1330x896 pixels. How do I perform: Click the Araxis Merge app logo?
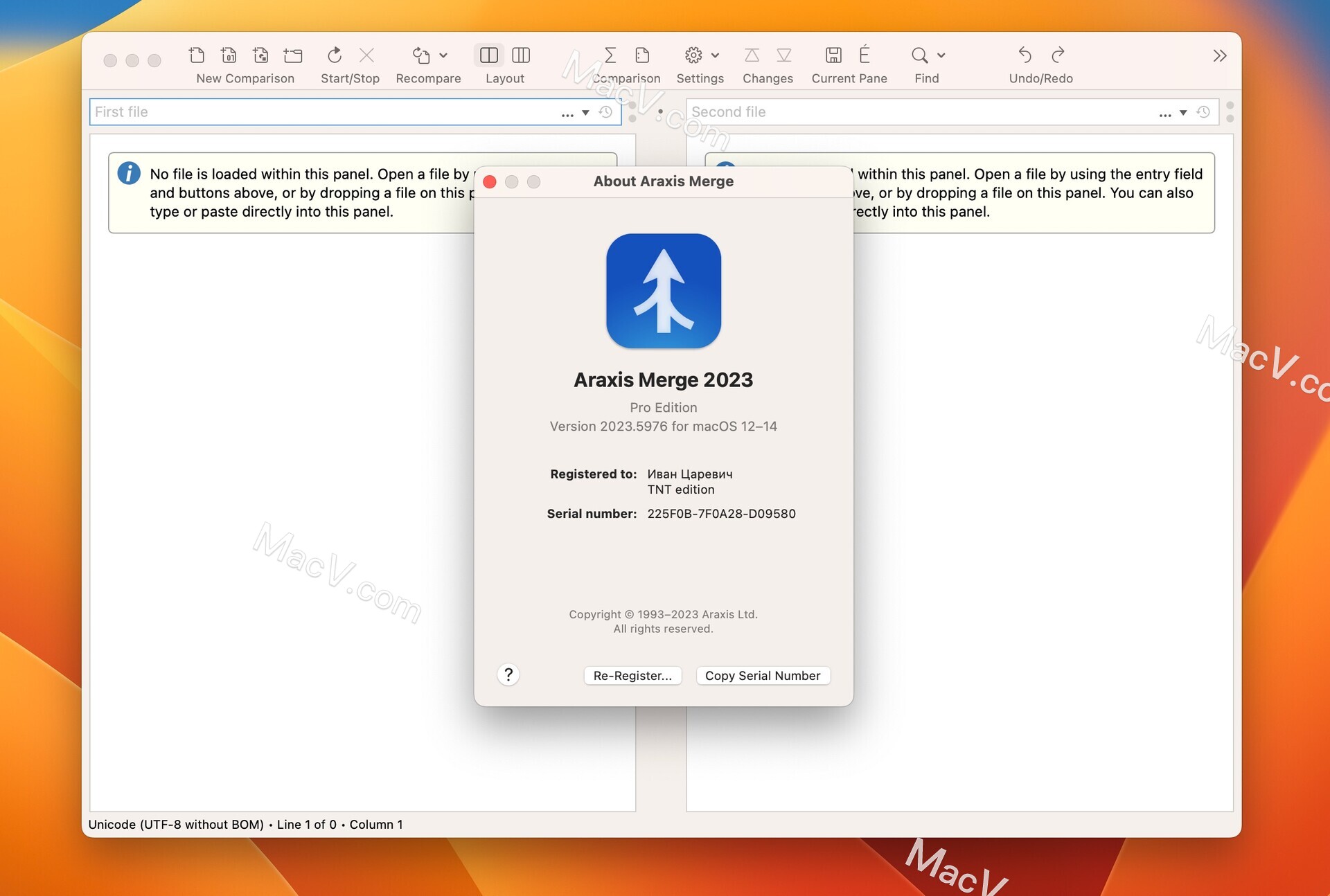point(664,291)
